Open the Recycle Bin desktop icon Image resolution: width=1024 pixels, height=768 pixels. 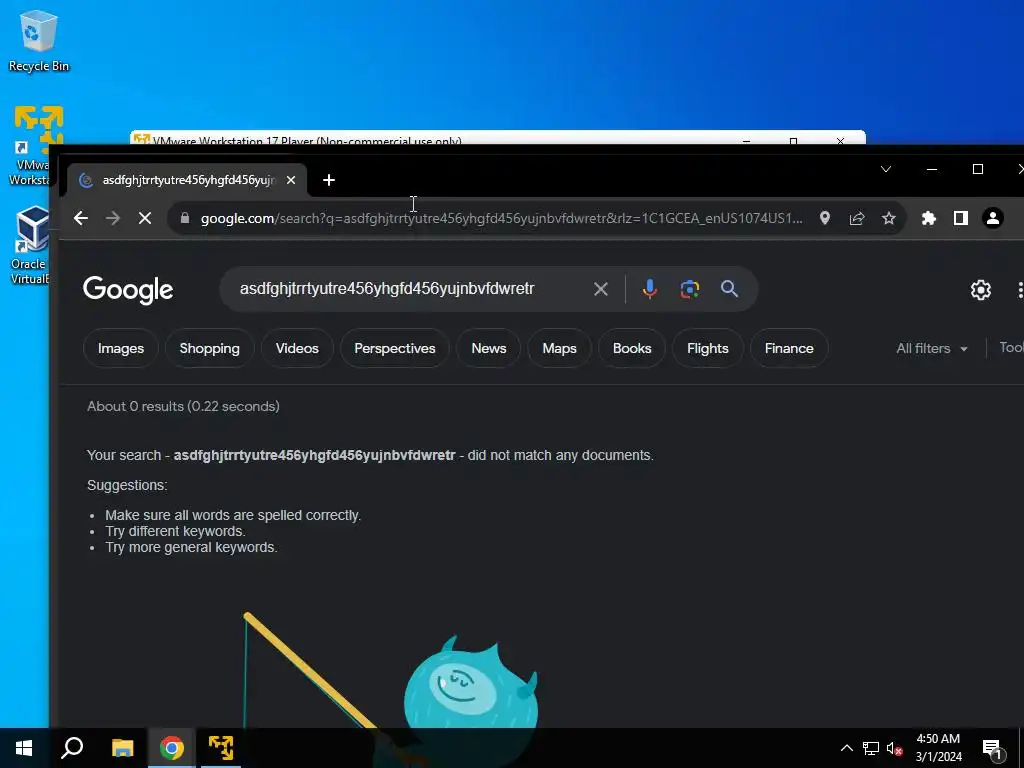(x=39, y=40)
